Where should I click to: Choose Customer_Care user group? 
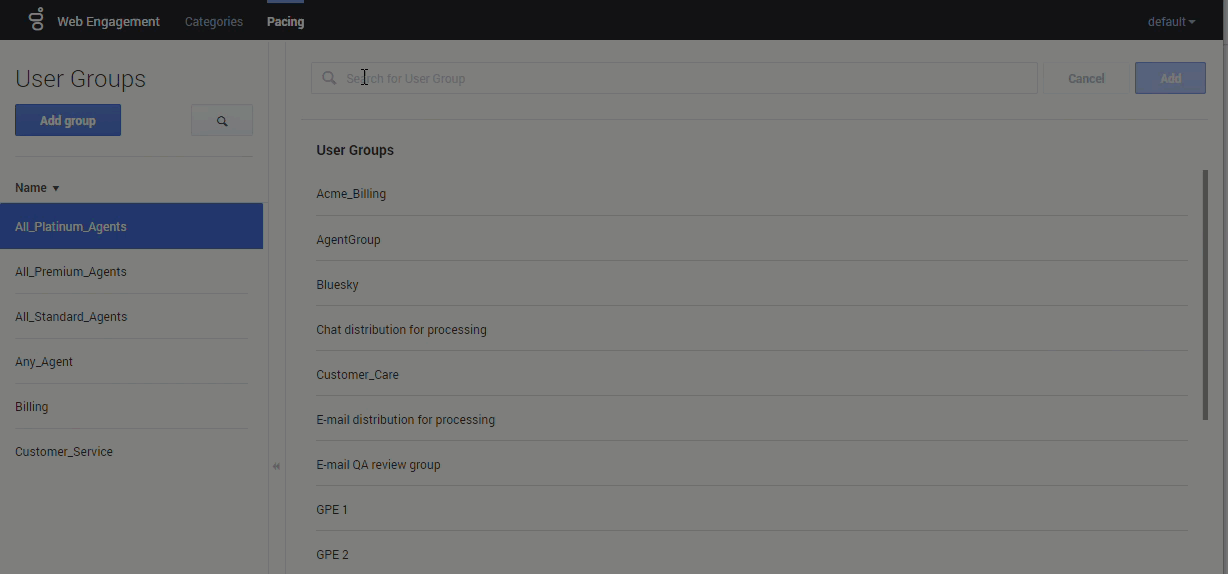(x=752, y=374)
